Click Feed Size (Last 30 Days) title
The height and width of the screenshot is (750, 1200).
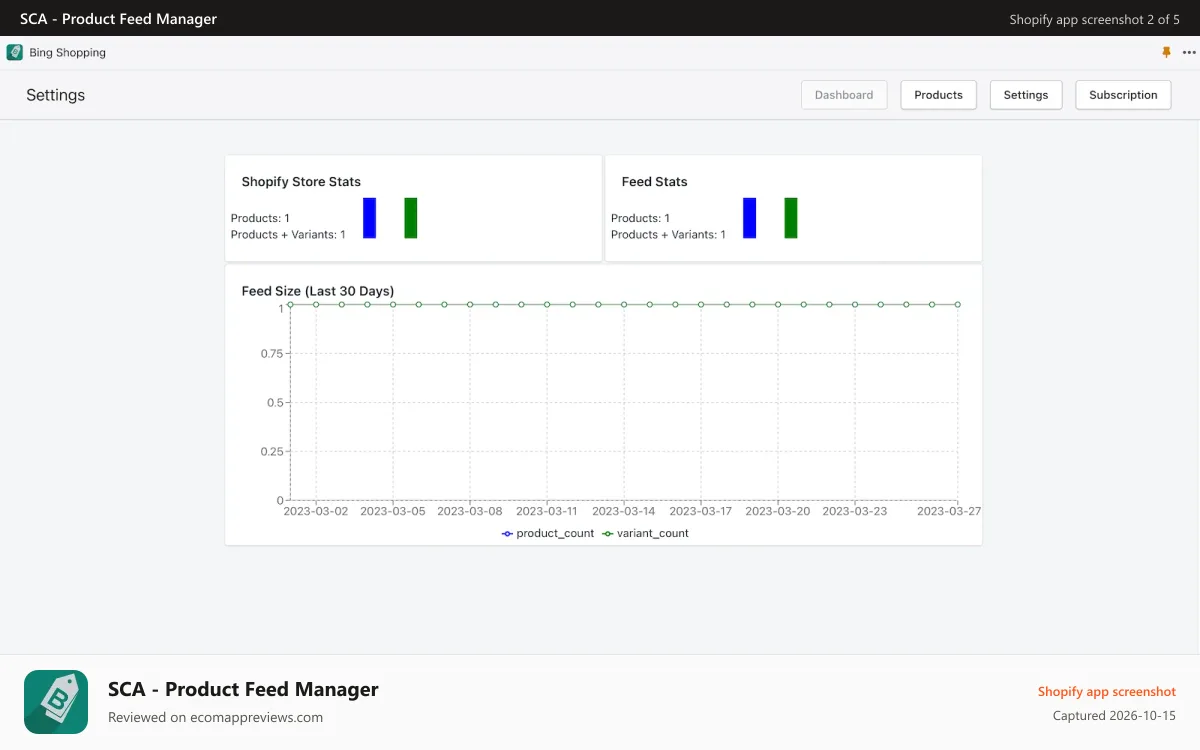click(x=318, y=291)
